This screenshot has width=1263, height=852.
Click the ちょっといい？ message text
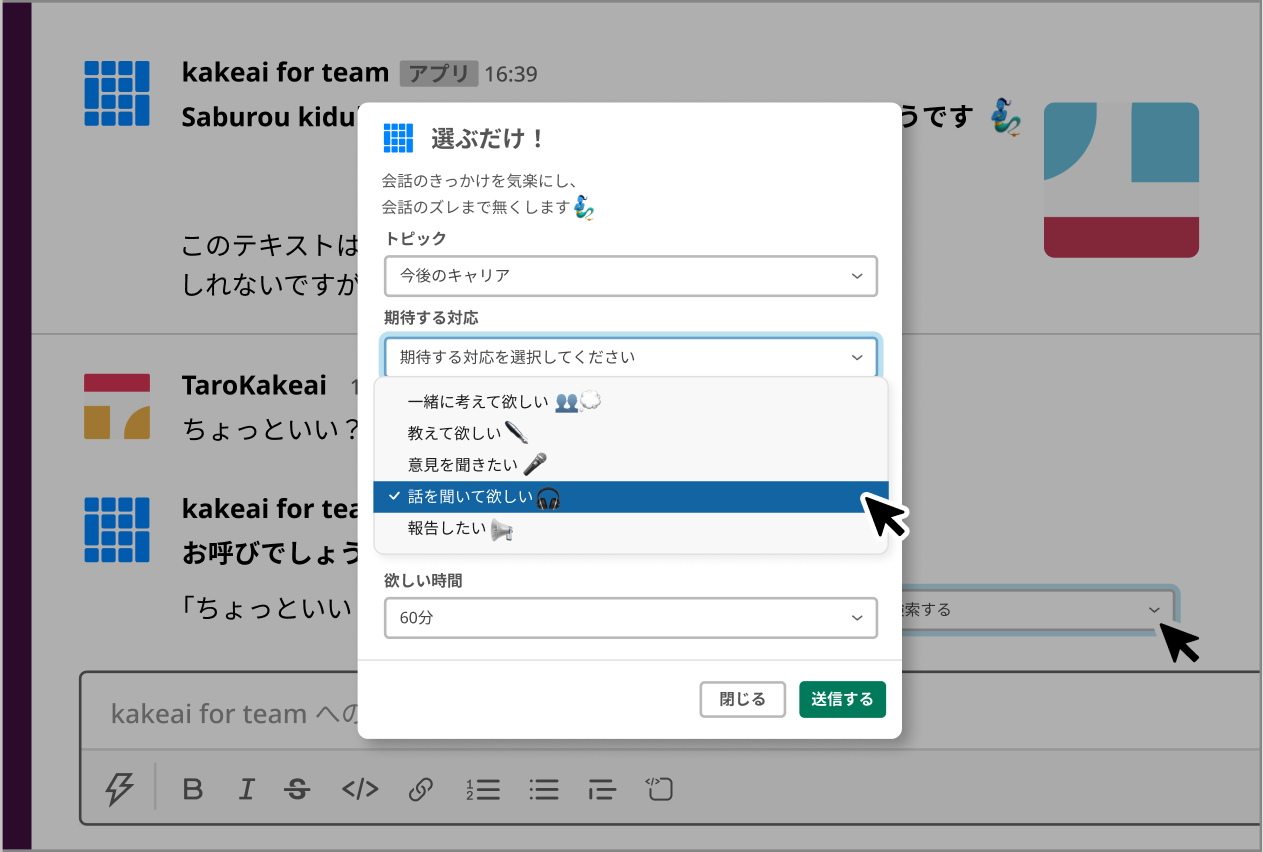[x=270, y=430]
